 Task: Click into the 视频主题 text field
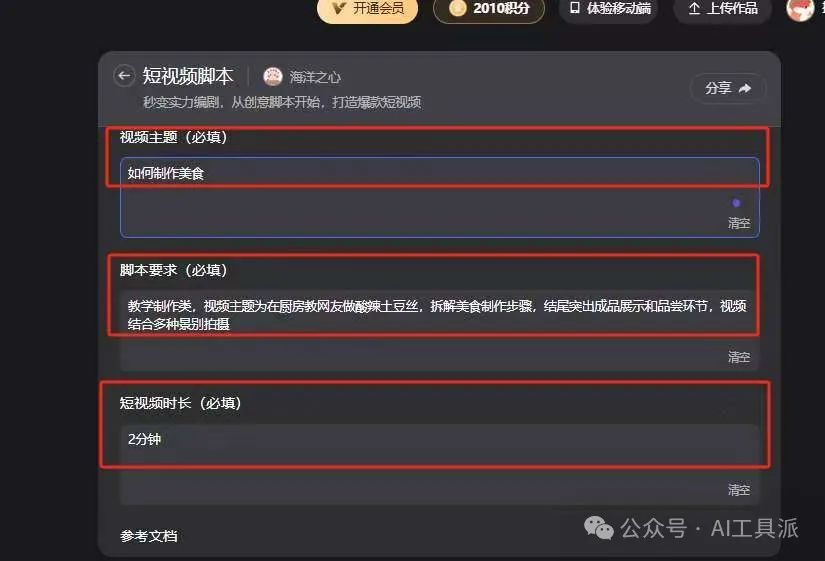point(440,197)
